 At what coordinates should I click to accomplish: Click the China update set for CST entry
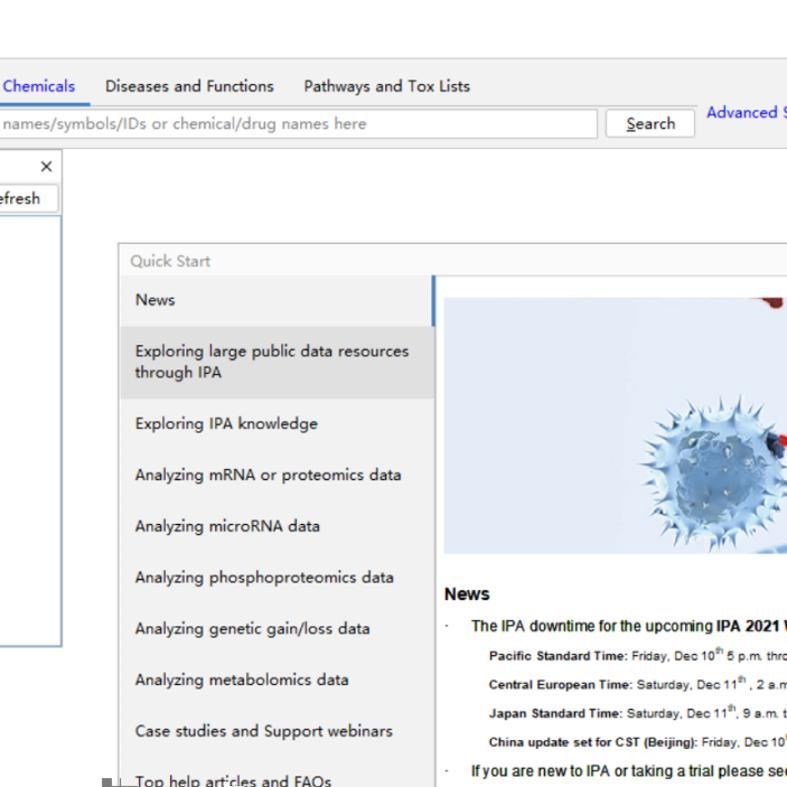[638, 742]
